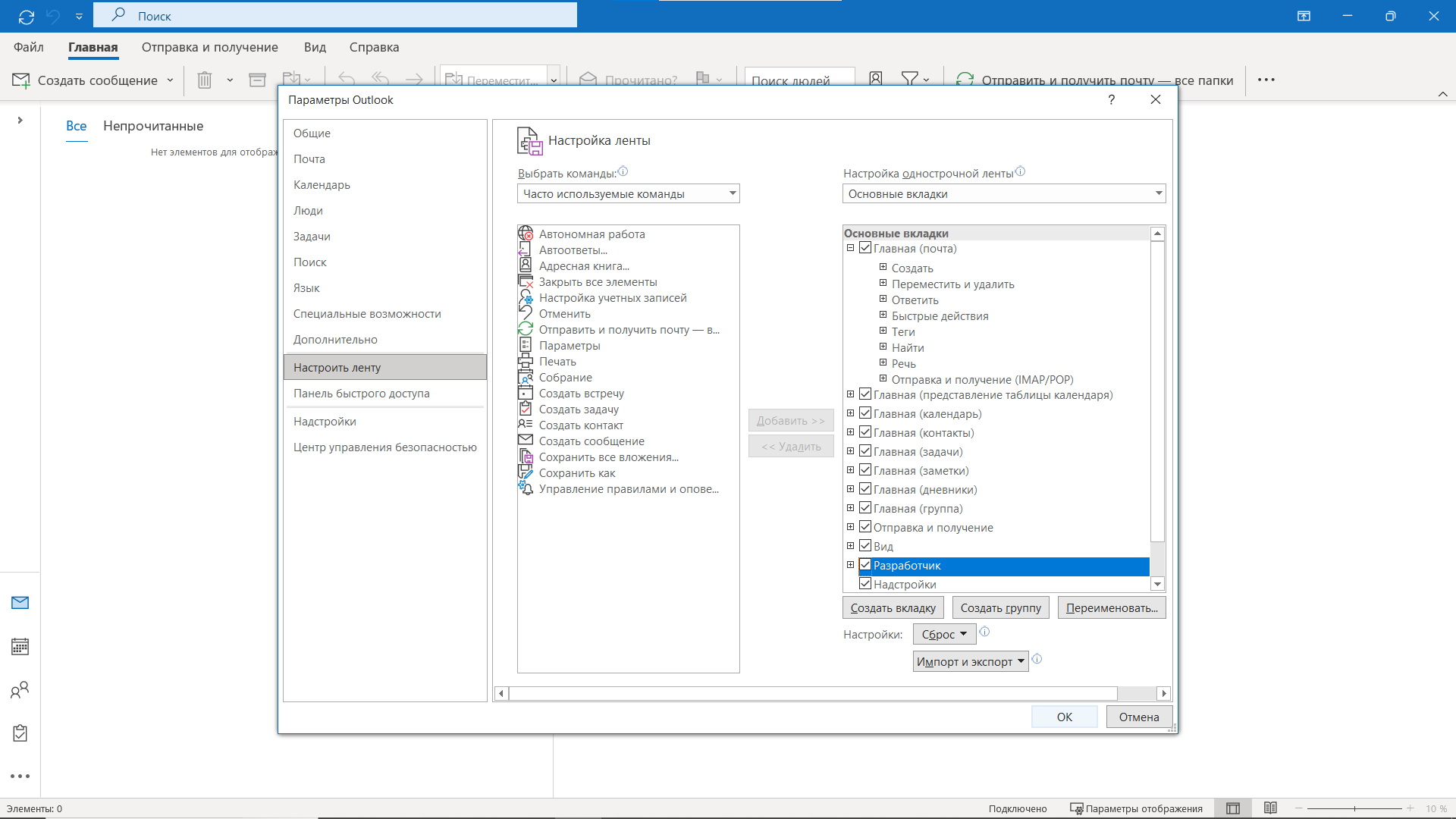Image resolution: width=1456 pixels, height=819 pixels.
Task: Expand the Главная (контакты) tree node
Action: [850, 432]
